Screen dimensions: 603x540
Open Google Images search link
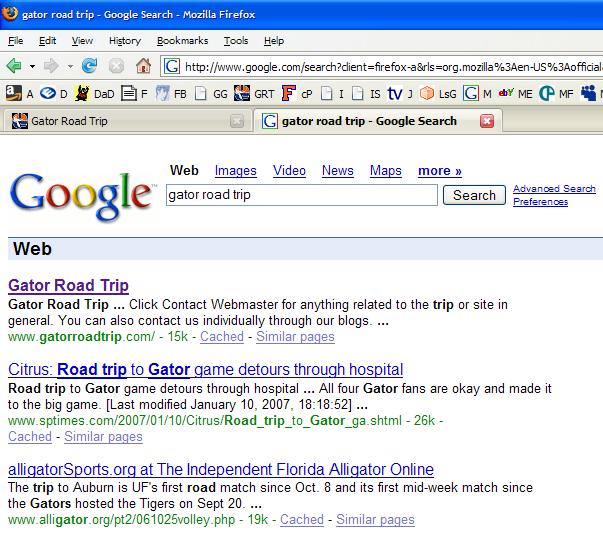235,170
